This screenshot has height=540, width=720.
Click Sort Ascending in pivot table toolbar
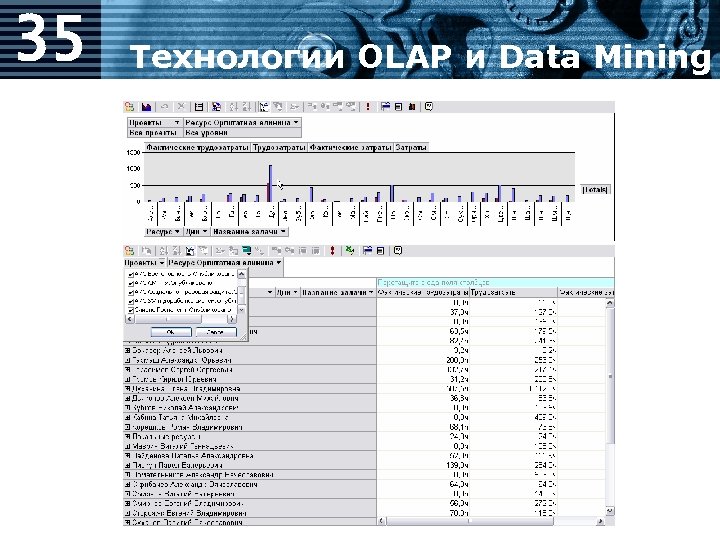coord(164,251)
